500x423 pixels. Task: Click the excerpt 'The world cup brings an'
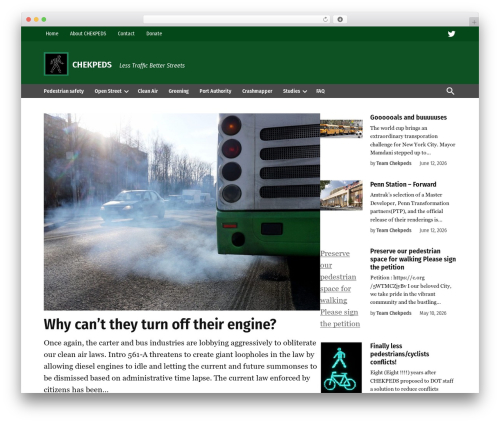pos(413,140)
